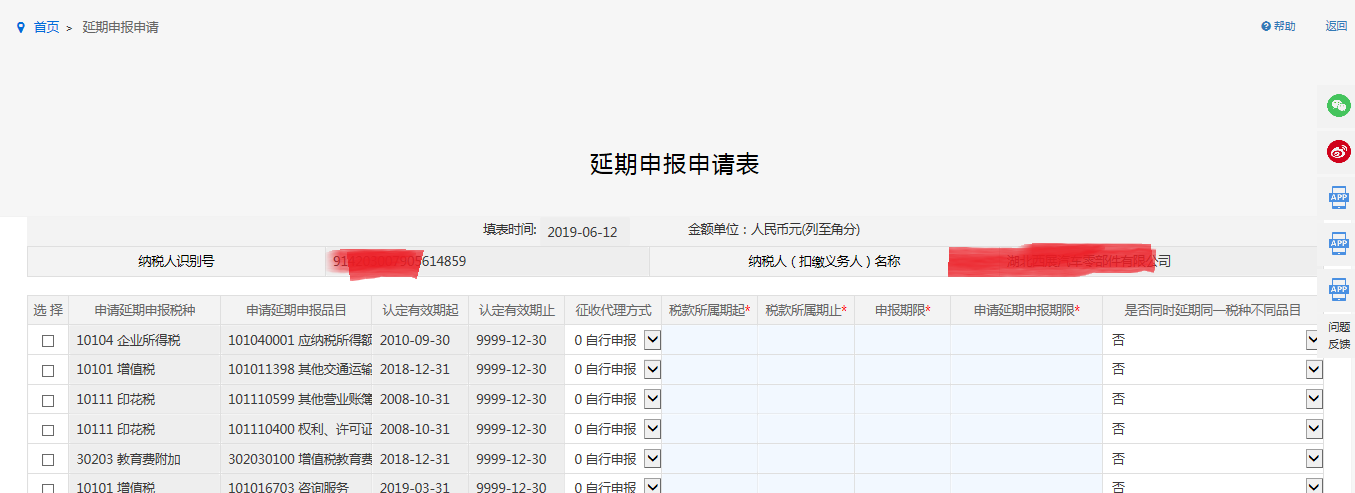Click the 纳税人识别号 label
Image resolution: width=1355 pixels, height=493 pixels.
pos(176,262)
